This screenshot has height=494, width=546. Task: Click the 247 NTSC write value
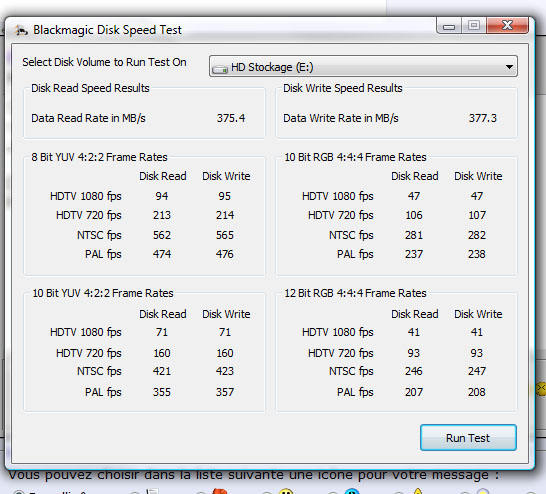click(477, 371)
